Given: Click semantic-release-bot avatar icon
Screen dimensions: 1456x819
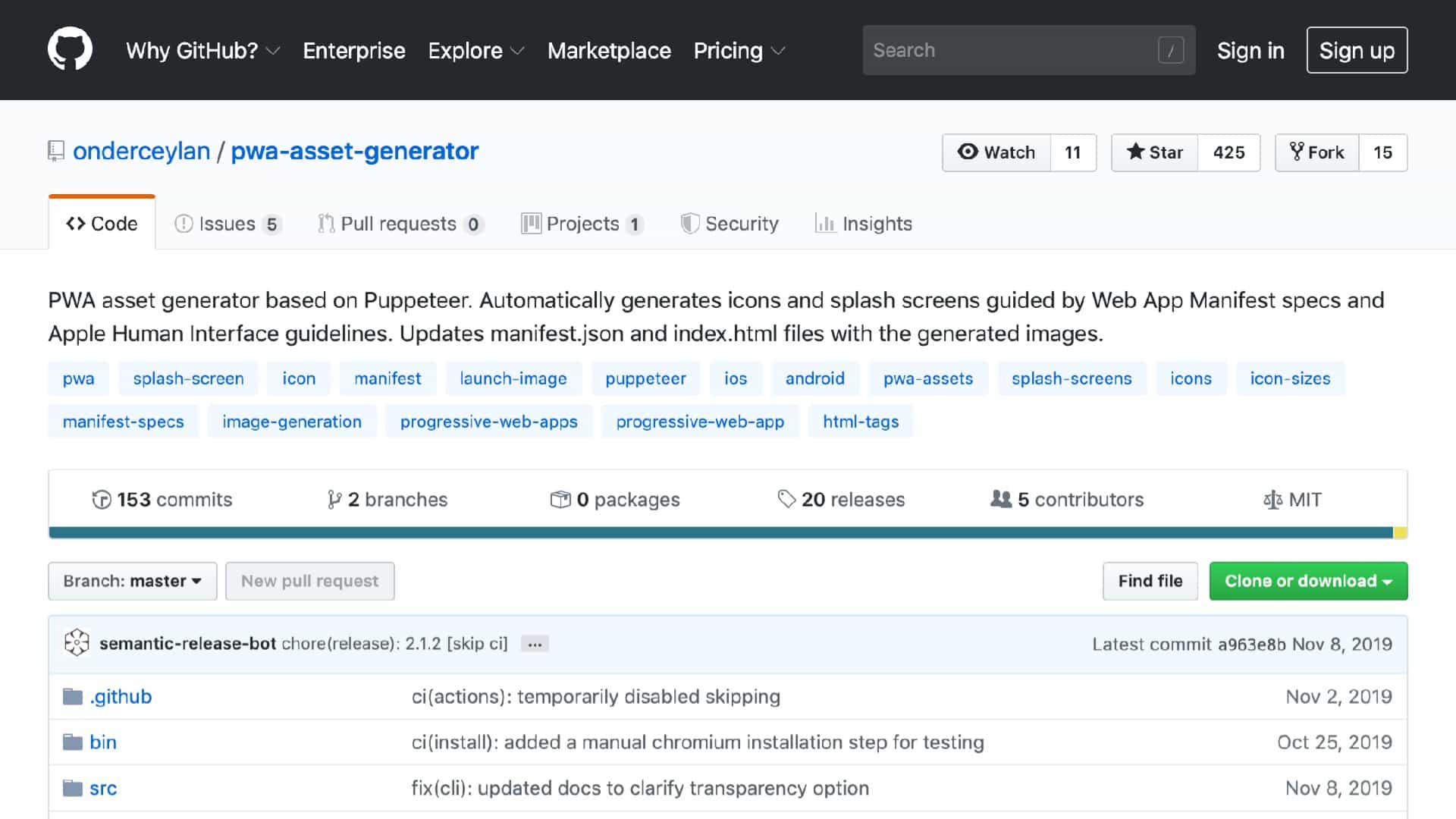Looking at the screenshot, I should click(77, 643).
